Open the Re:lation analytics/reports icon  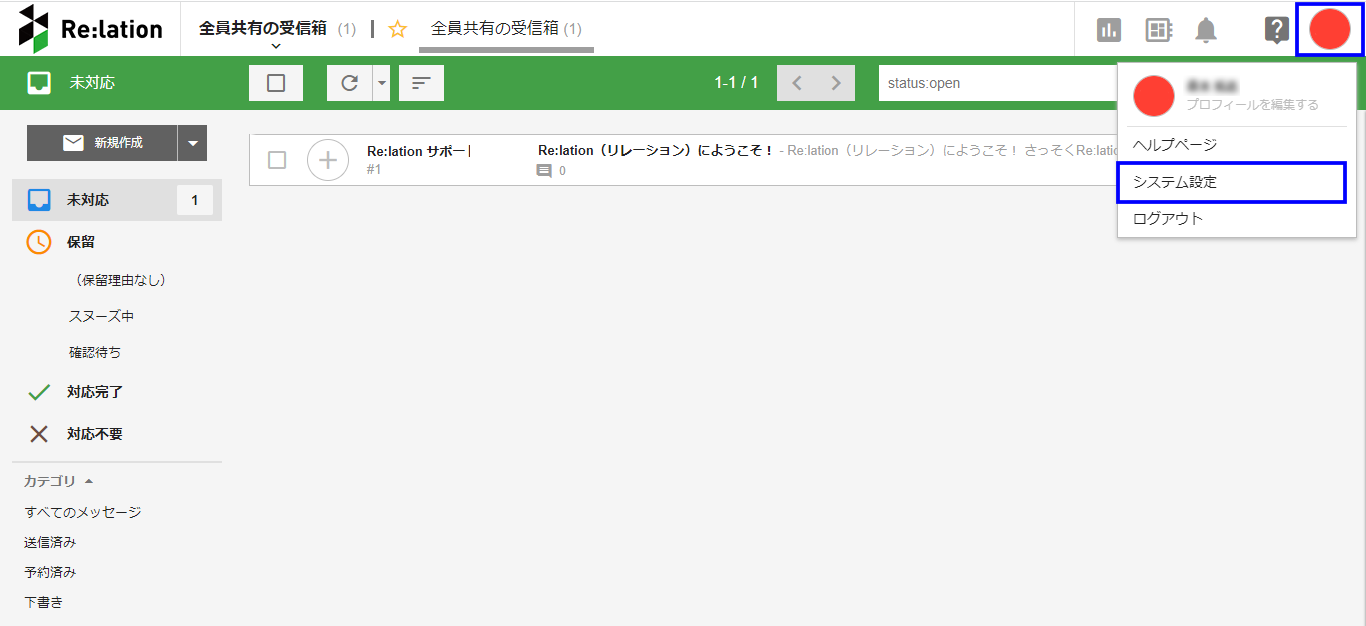click(1108, 29)
